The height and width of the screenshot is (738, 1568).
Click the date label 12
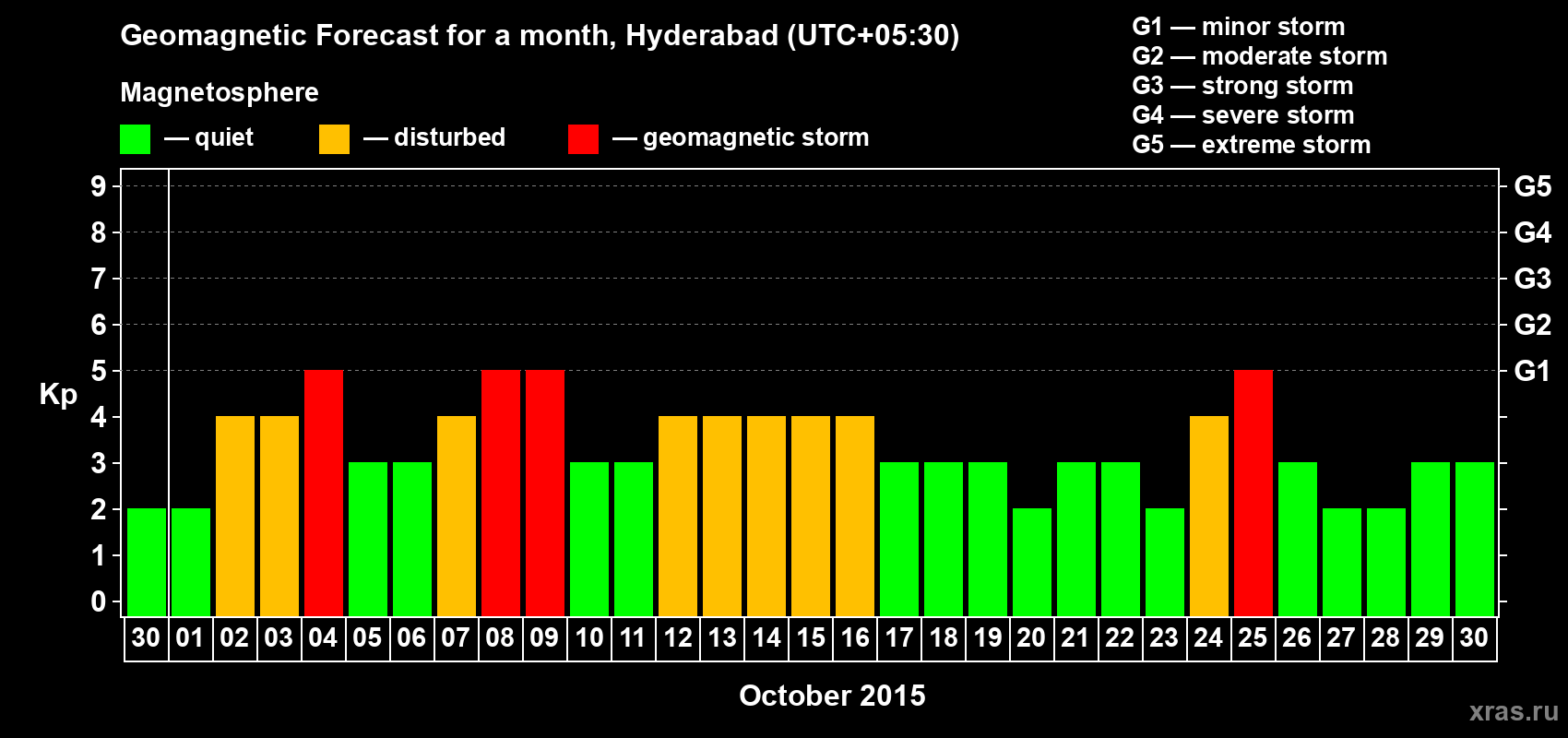pyautogui.click(x=678, y=638)
